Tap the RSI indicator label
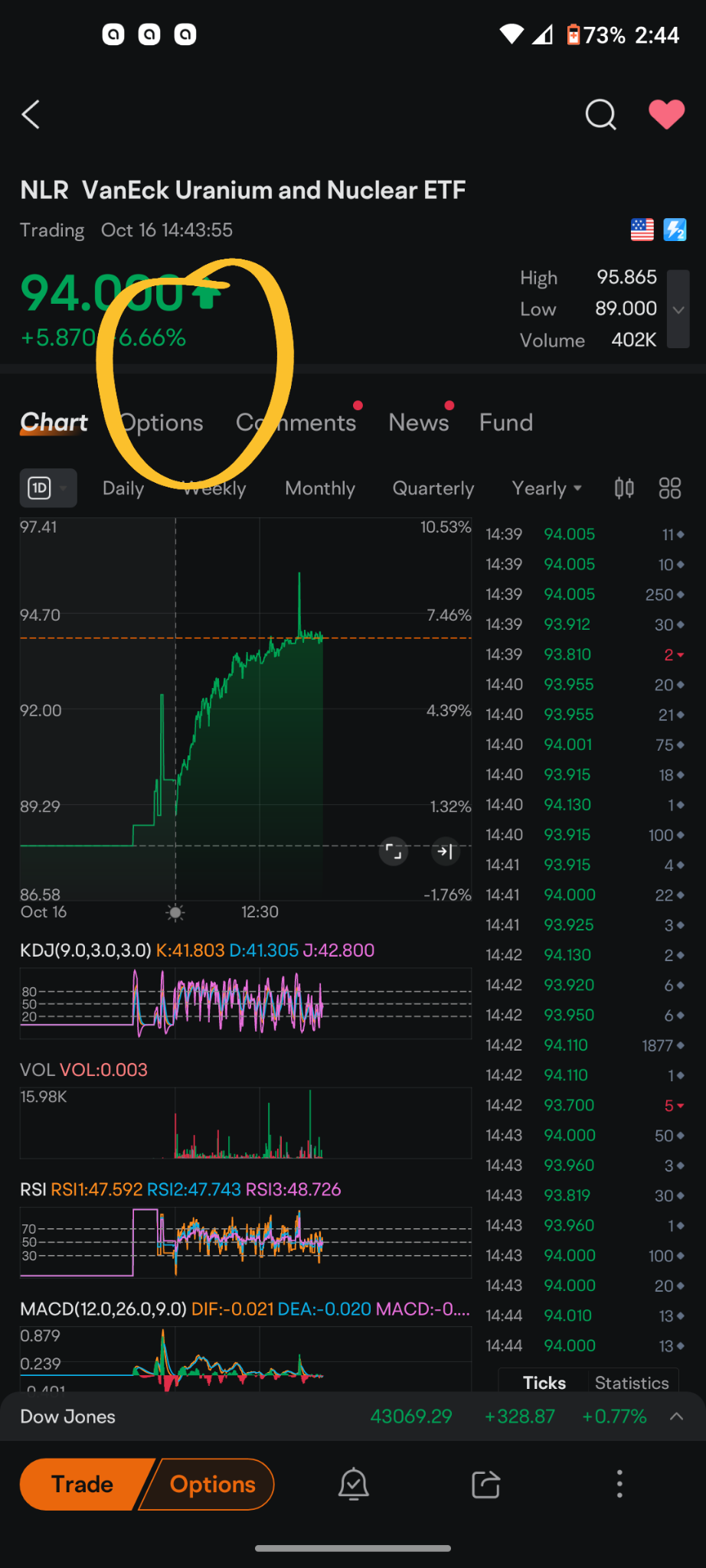The width and height of the screenshot is (706, 1568). [33, 1189]
